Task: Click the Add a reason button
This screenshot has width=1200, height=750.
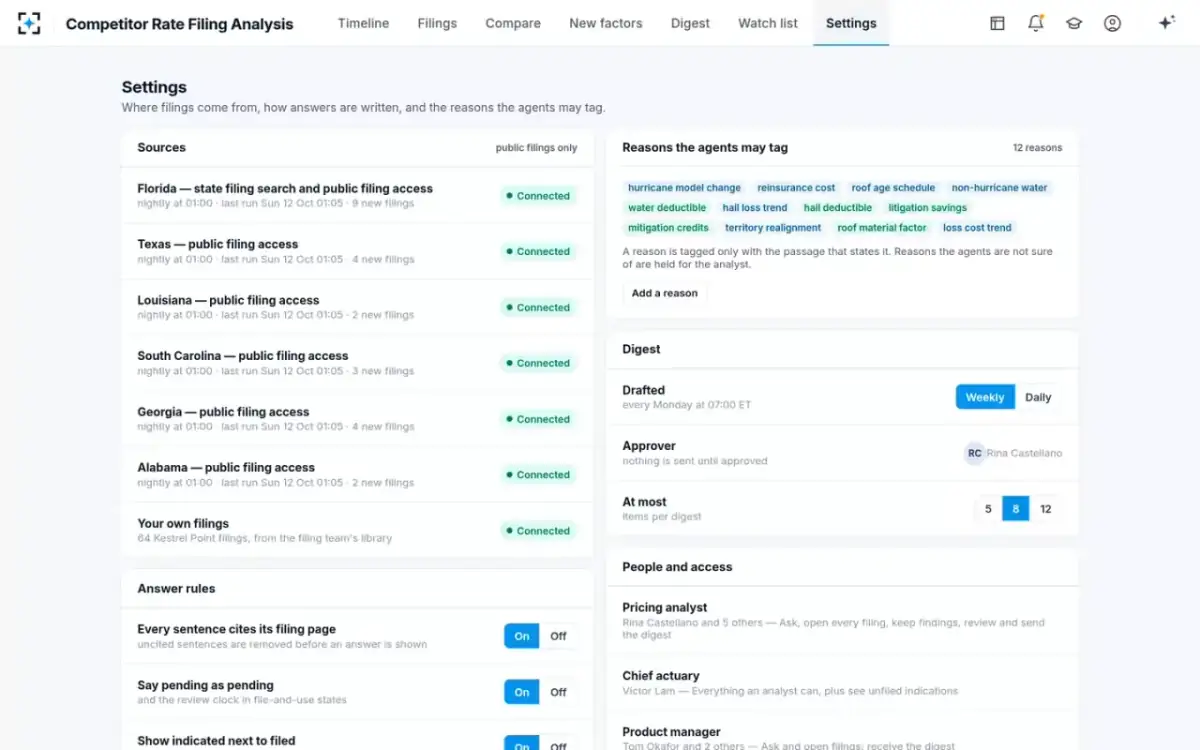Action: coord(665,293)
